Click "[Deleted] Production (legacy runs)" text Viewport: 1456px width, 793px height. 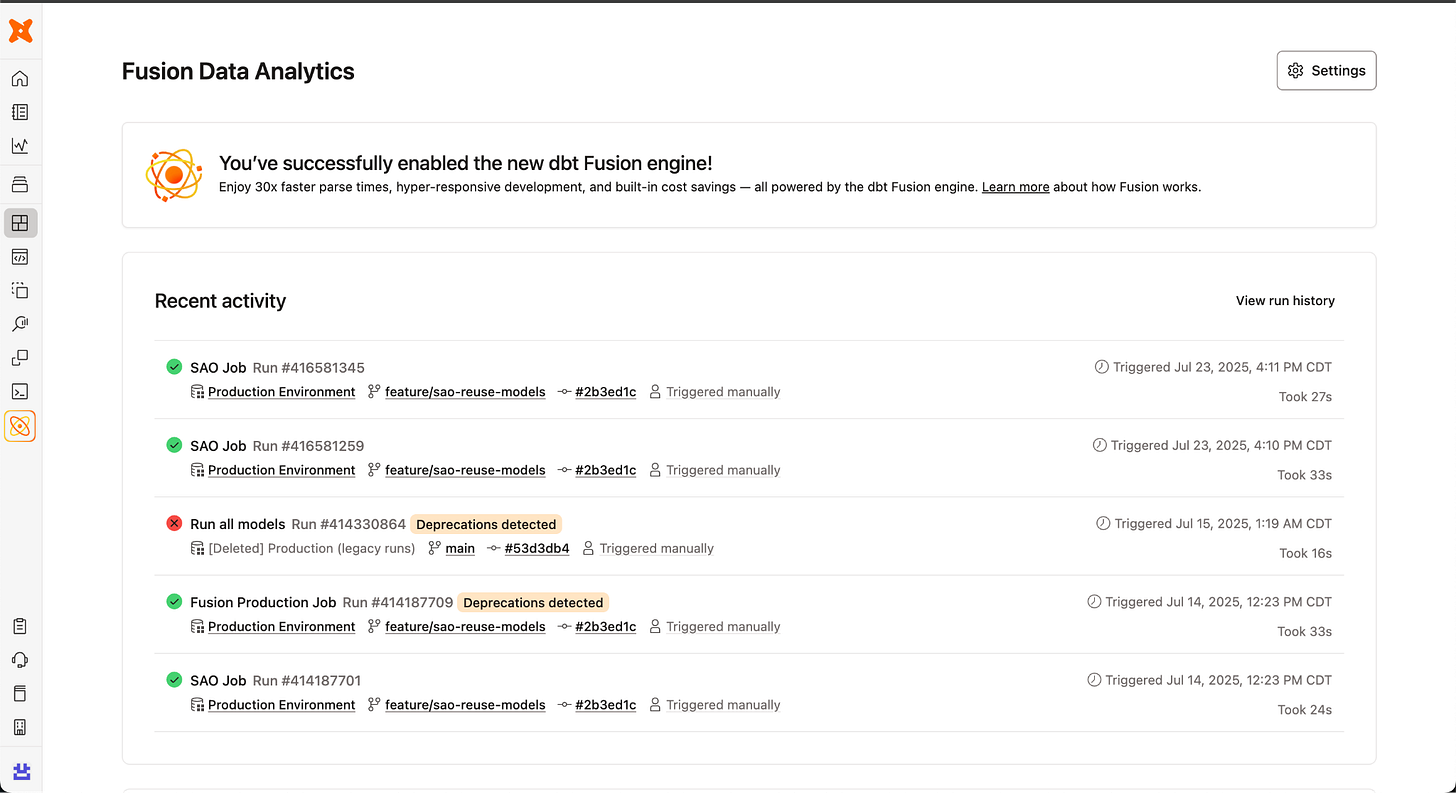click(311, 548)
